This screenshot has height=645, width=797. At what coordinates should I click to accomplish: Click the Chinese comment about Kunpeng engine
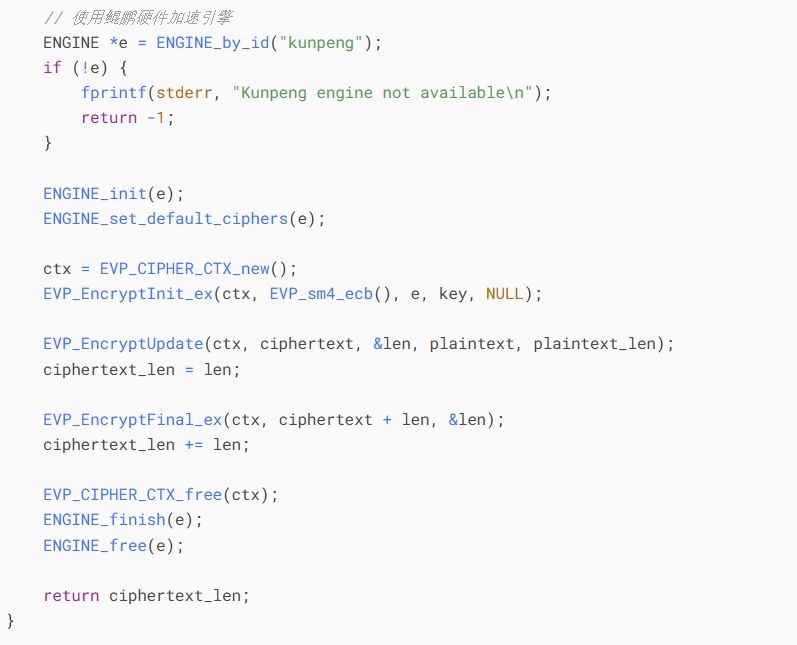coord(138,18)
